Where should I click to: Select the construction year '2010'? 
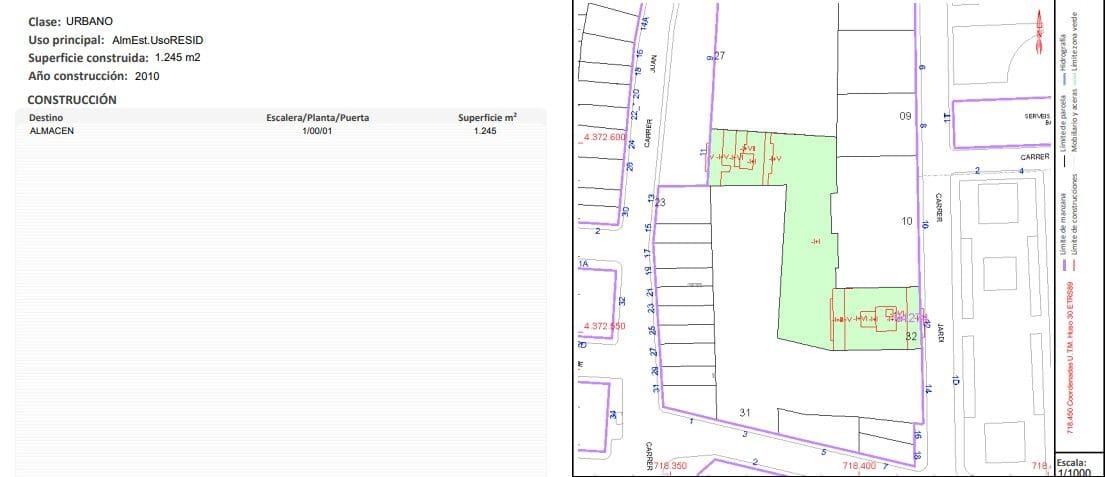147,76
